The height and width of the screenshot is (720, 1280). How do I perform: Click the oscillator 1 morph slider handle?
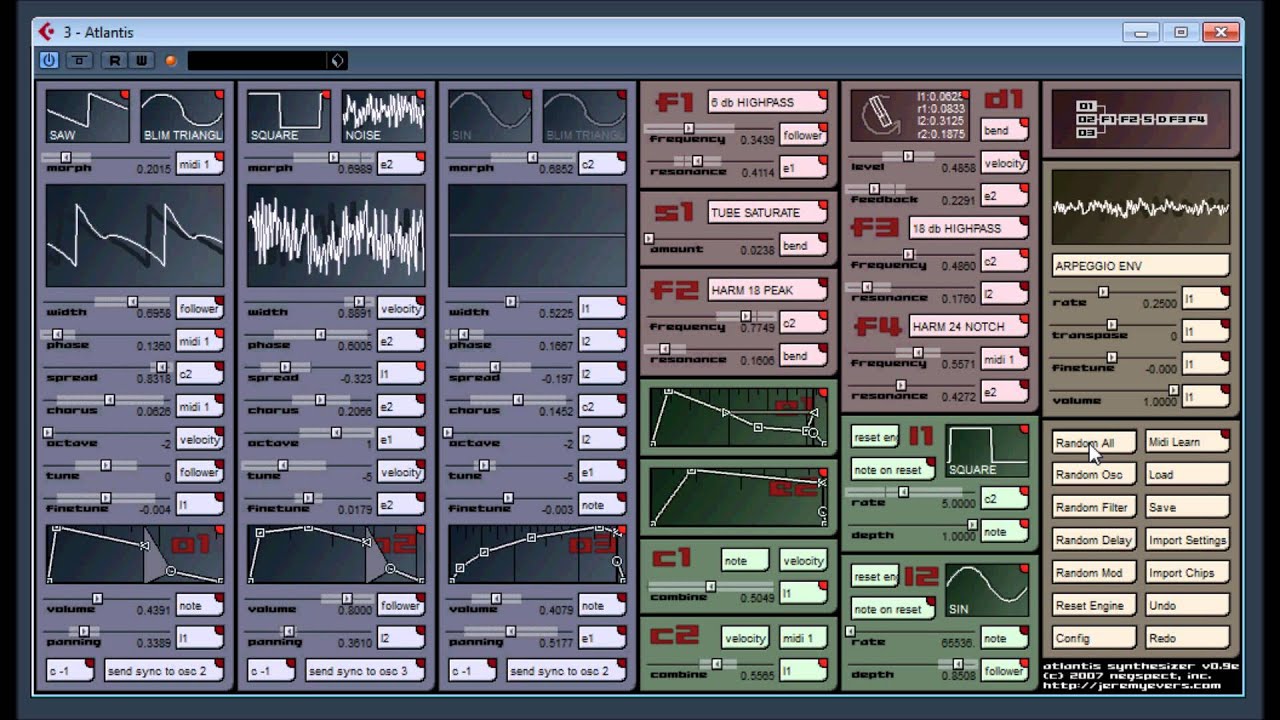coord(66,157)
